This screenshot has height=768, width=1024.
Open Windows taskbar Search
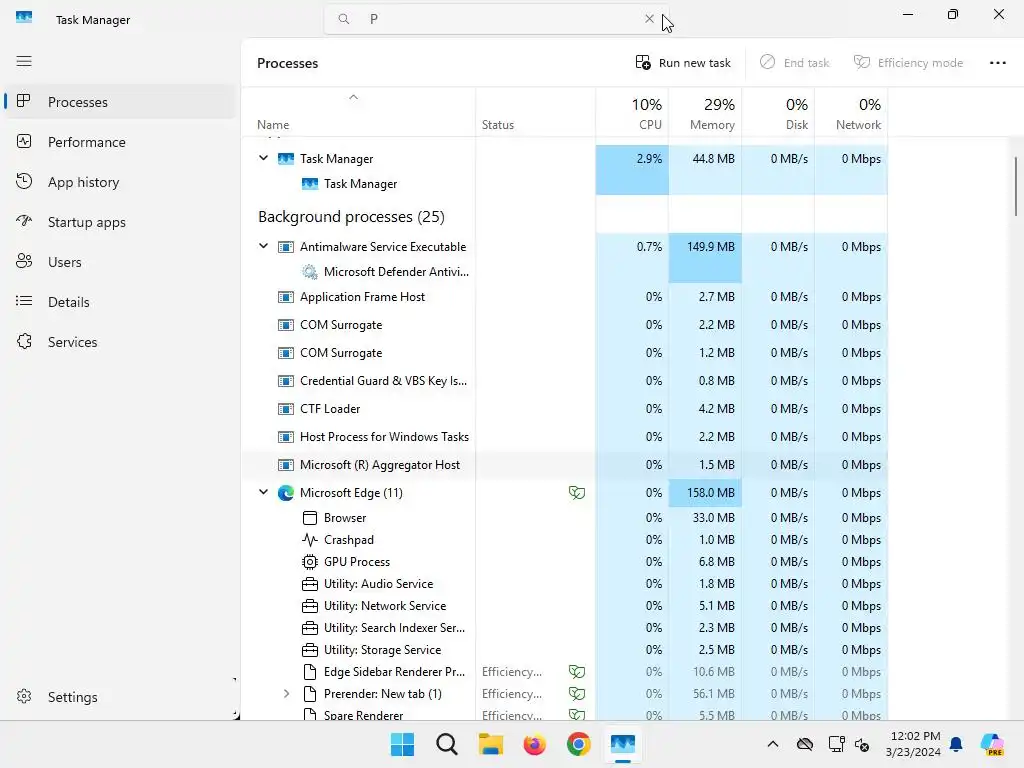pos(447,744)
